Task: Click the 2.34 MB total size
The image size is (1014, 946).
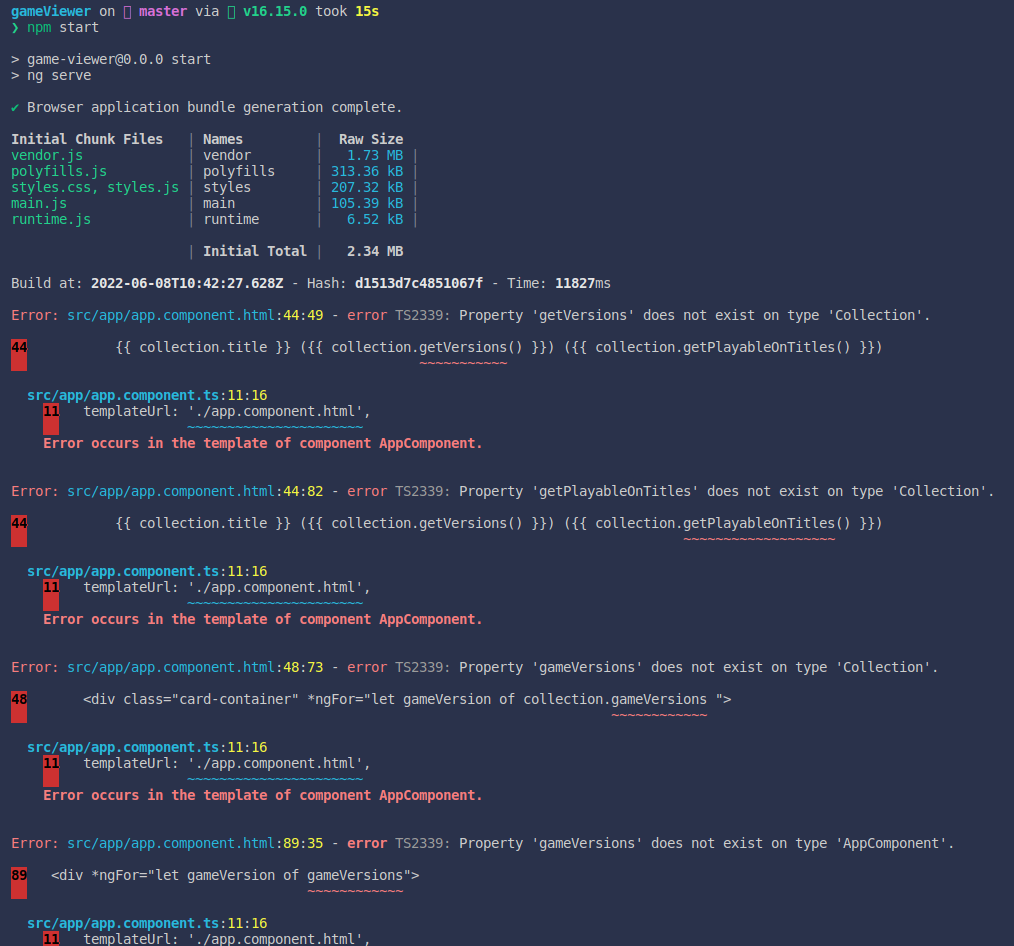Action: pyautogui.click(x=374, y=251)
